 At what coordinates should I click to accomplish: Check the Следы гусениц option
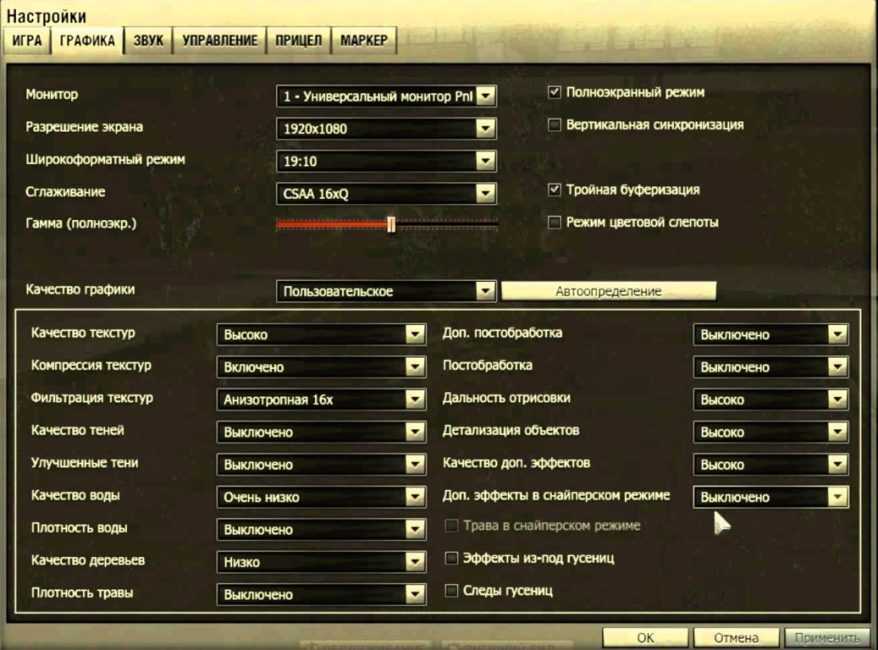pyautogui.click(x=452, y=590)
